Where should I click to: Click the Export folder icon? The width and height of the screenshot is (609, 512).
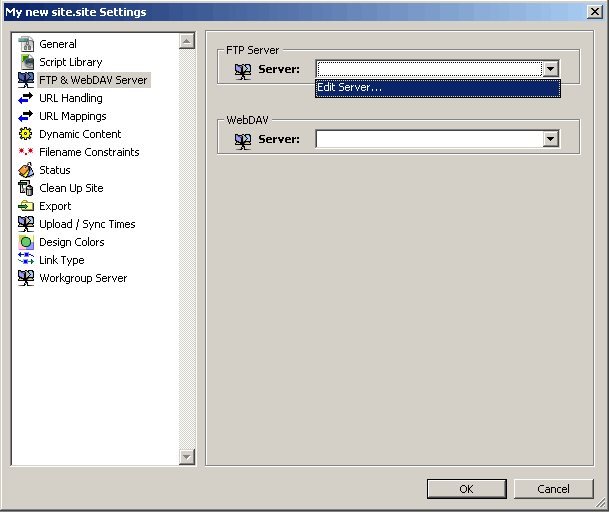[26, 205]
